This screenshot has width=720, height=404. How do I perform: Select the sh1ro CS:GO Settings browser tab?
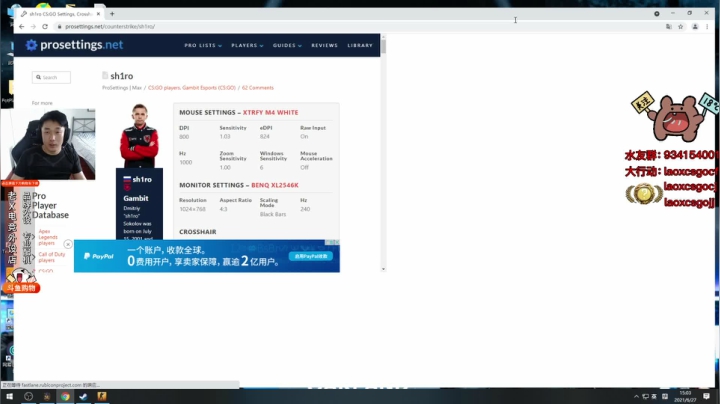(60, 14)
